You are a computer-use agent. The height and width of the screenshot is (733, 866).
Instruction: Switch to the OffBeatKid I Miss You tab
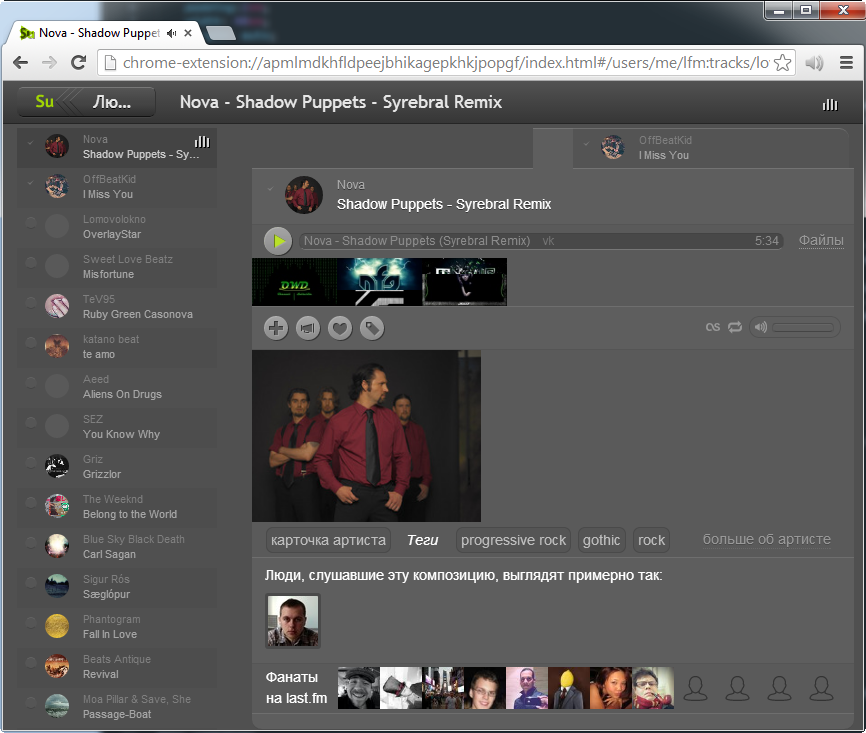click(x=710, y=148)
